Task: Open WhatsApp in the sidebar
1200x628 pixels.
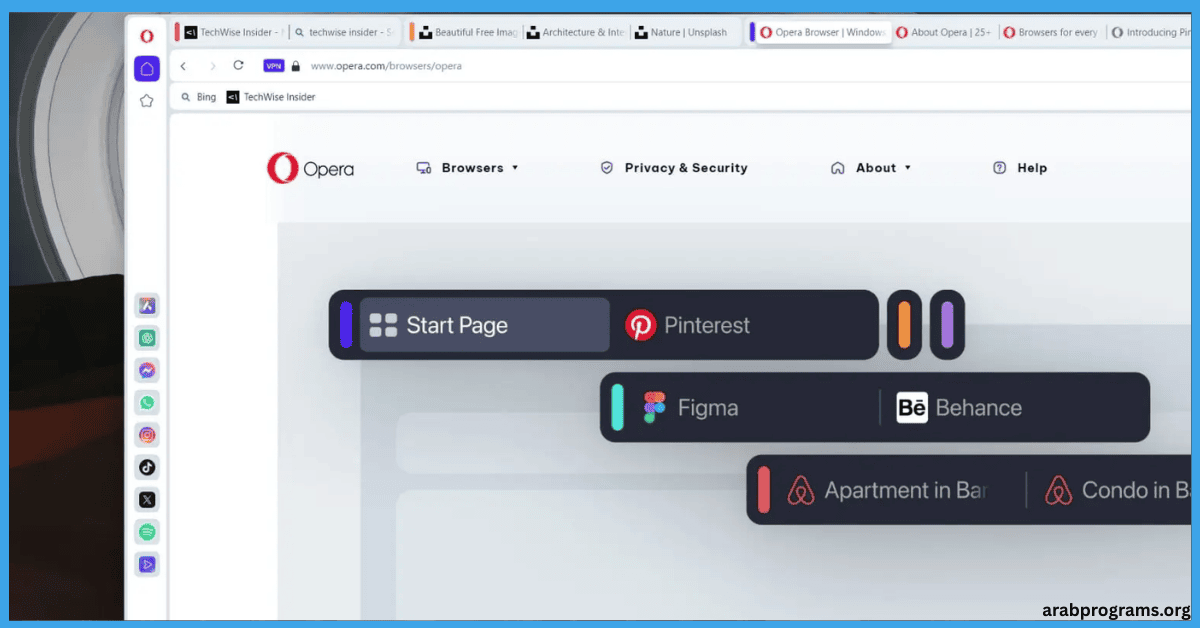Action: pos(147,403)
